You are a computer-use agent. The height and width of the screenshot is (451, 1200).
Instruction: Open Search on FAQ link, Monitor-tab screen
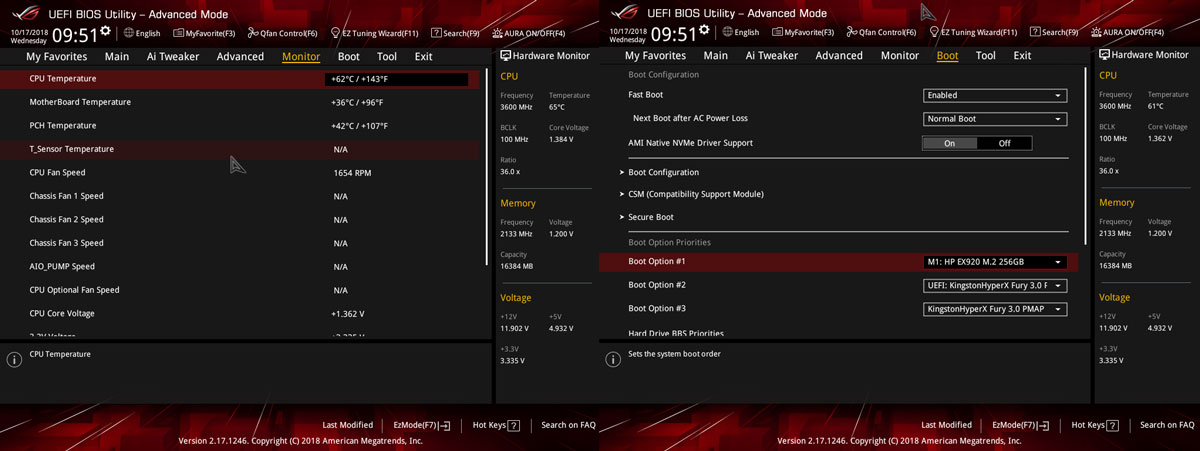[568, 425]
